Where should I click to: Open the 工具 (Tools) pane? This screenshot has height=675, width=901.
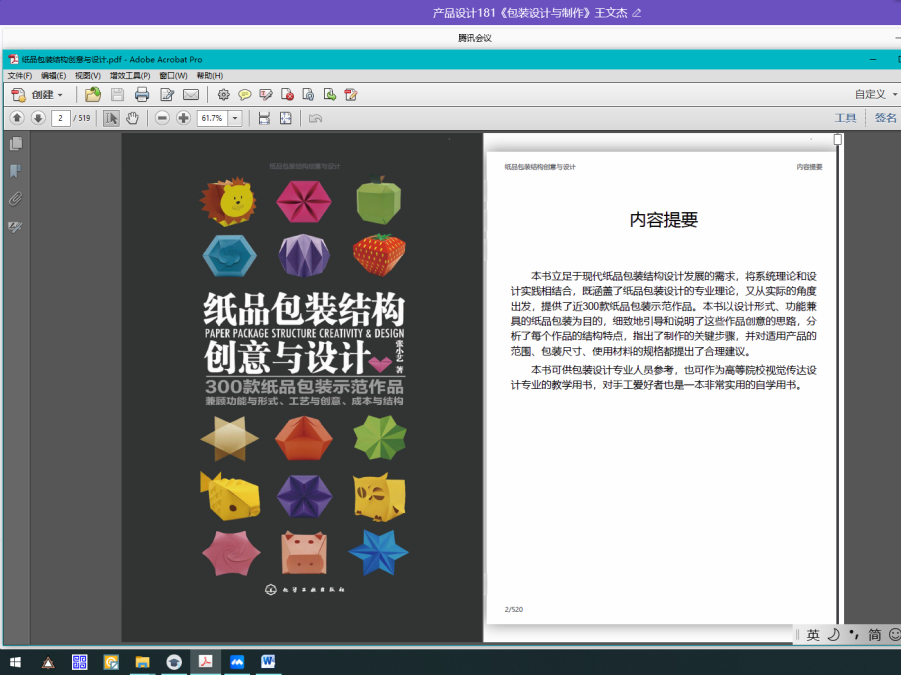[845, 117]
